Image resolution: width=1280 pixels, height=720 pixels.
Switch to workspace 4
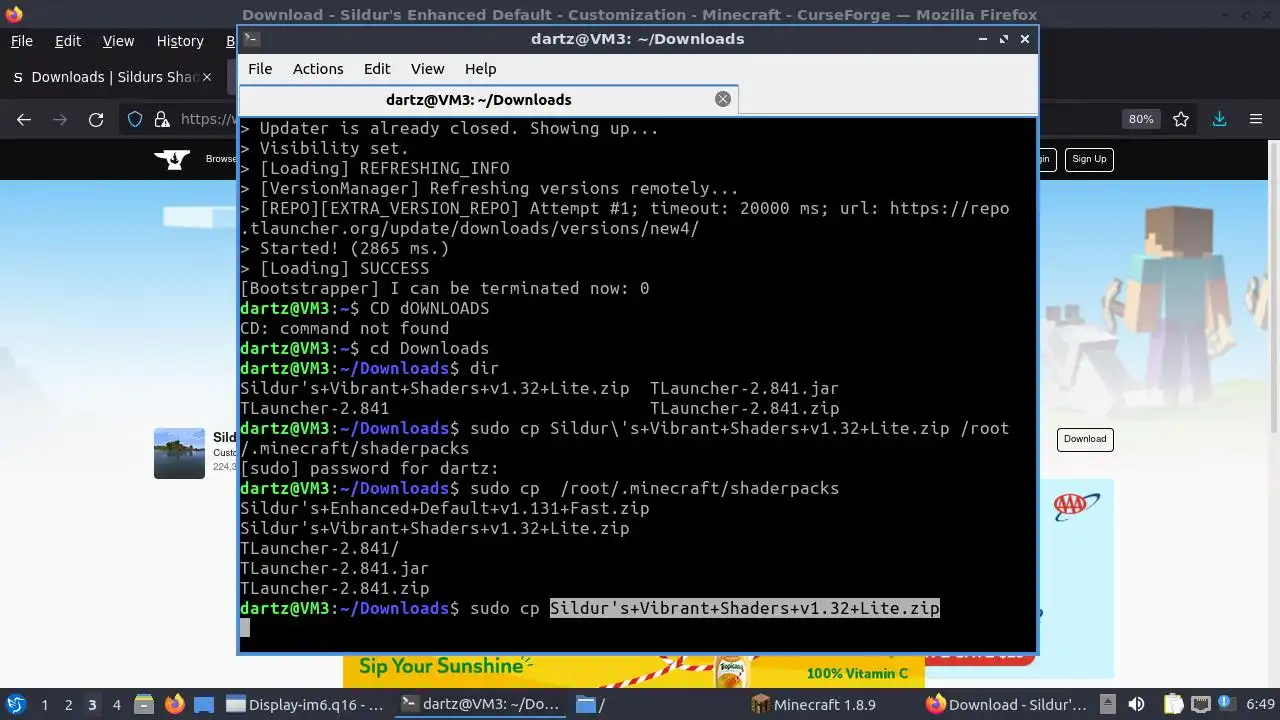tap(116, 705)
